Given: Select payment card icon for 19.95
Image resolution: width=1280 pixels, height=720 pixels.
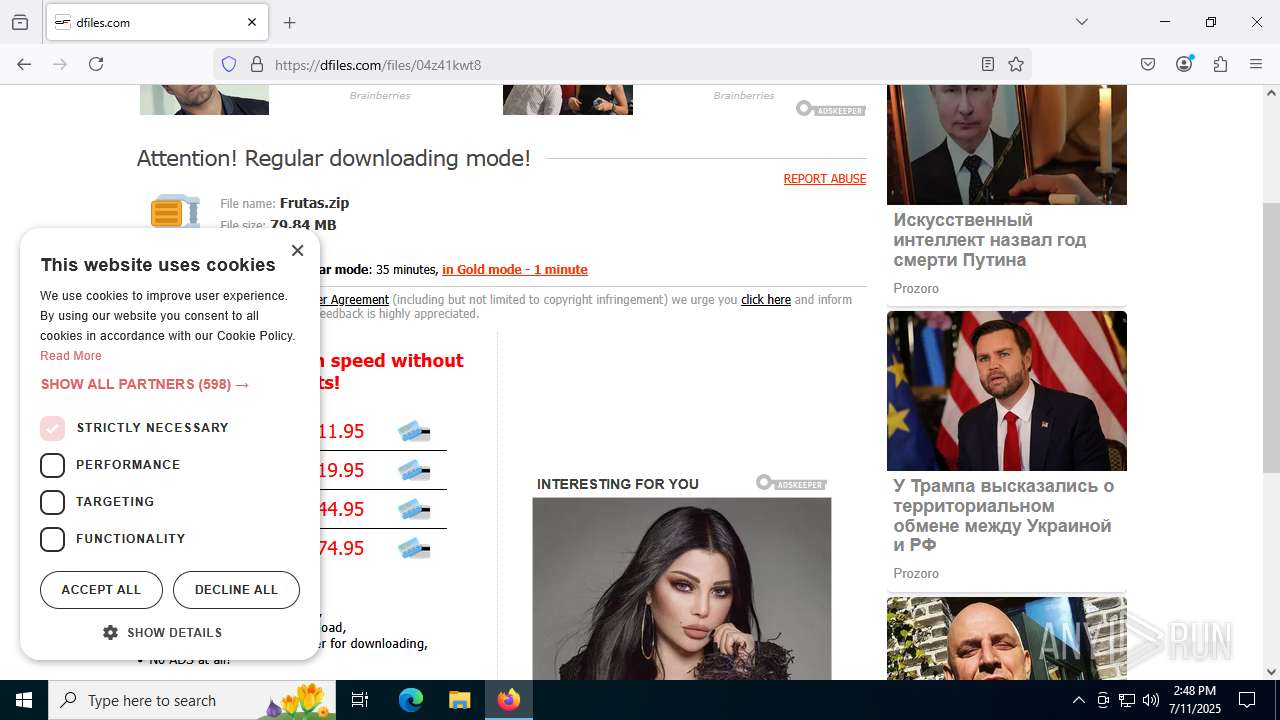Looking at the screenshot, I should click(414, 471).
